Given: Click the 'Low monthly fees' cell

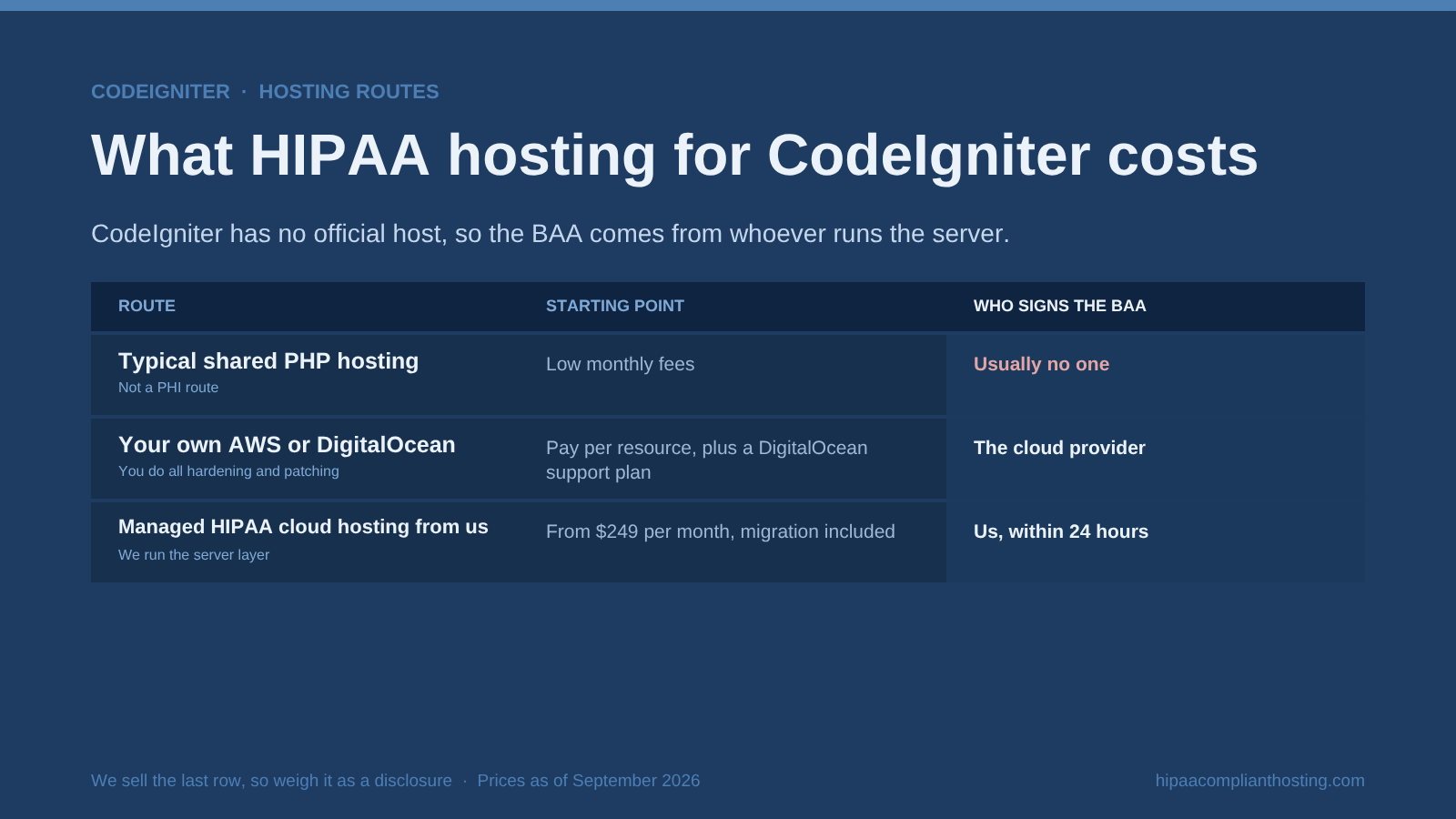Looking at the screenshot, I should pos(620,364).
